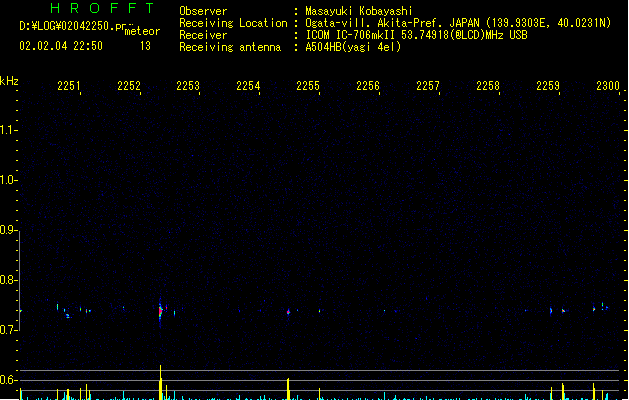This screenshot has height=400, width=629.
Task: Click the 2300 time marker
Action: [608, 86]
